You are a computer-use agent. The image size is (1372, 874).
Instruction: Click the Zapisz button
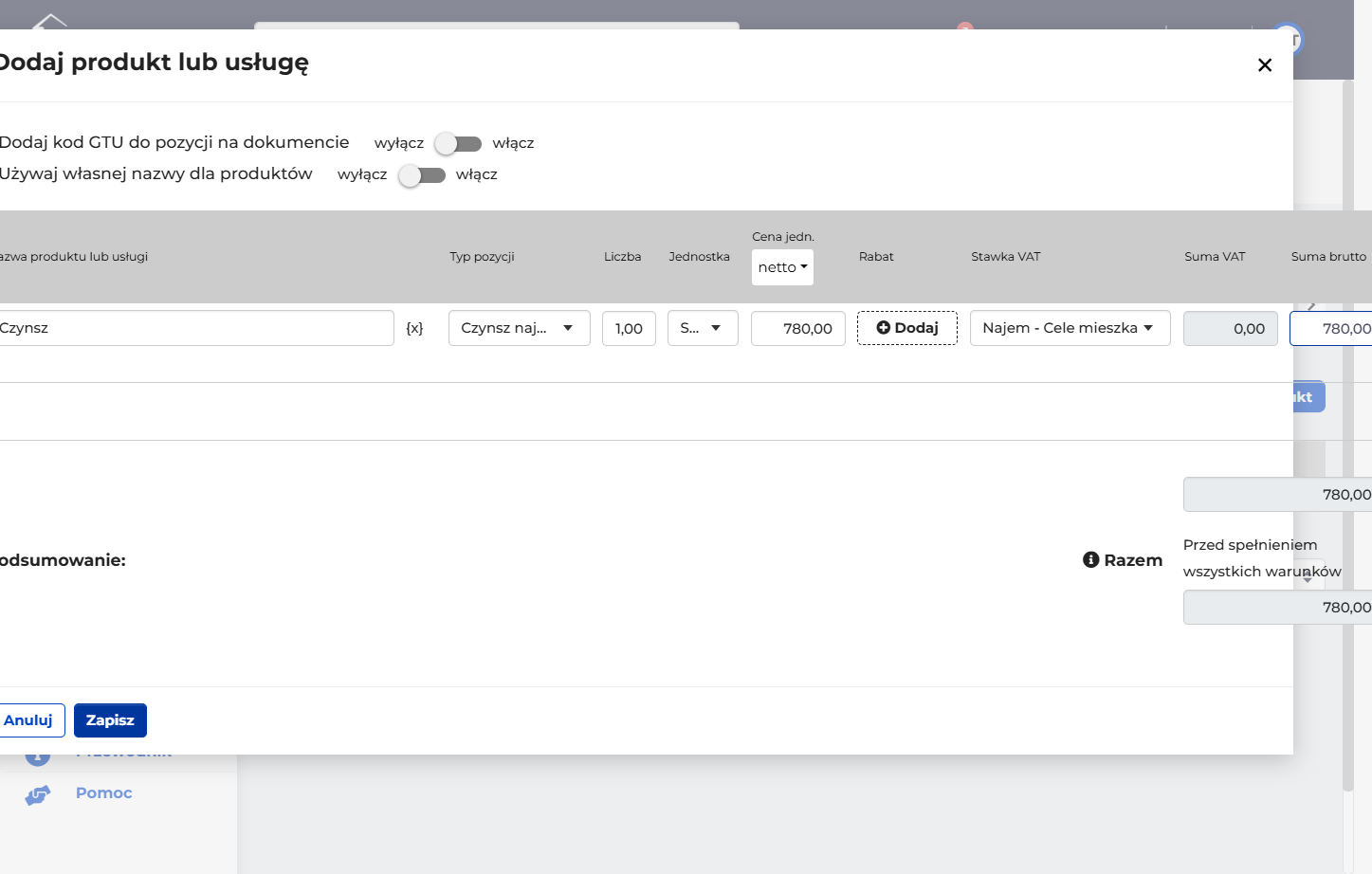tap(110, 720)
